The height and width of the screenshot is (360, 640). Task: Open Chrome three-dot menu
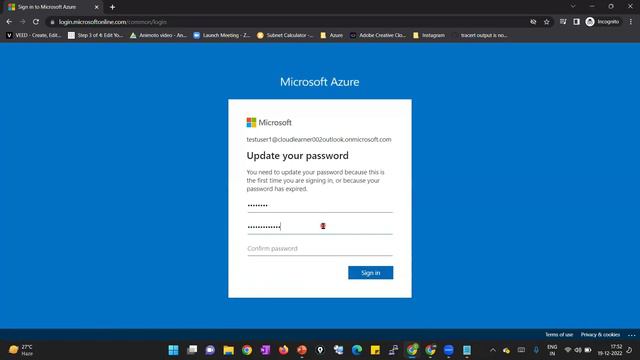point(631,22)
